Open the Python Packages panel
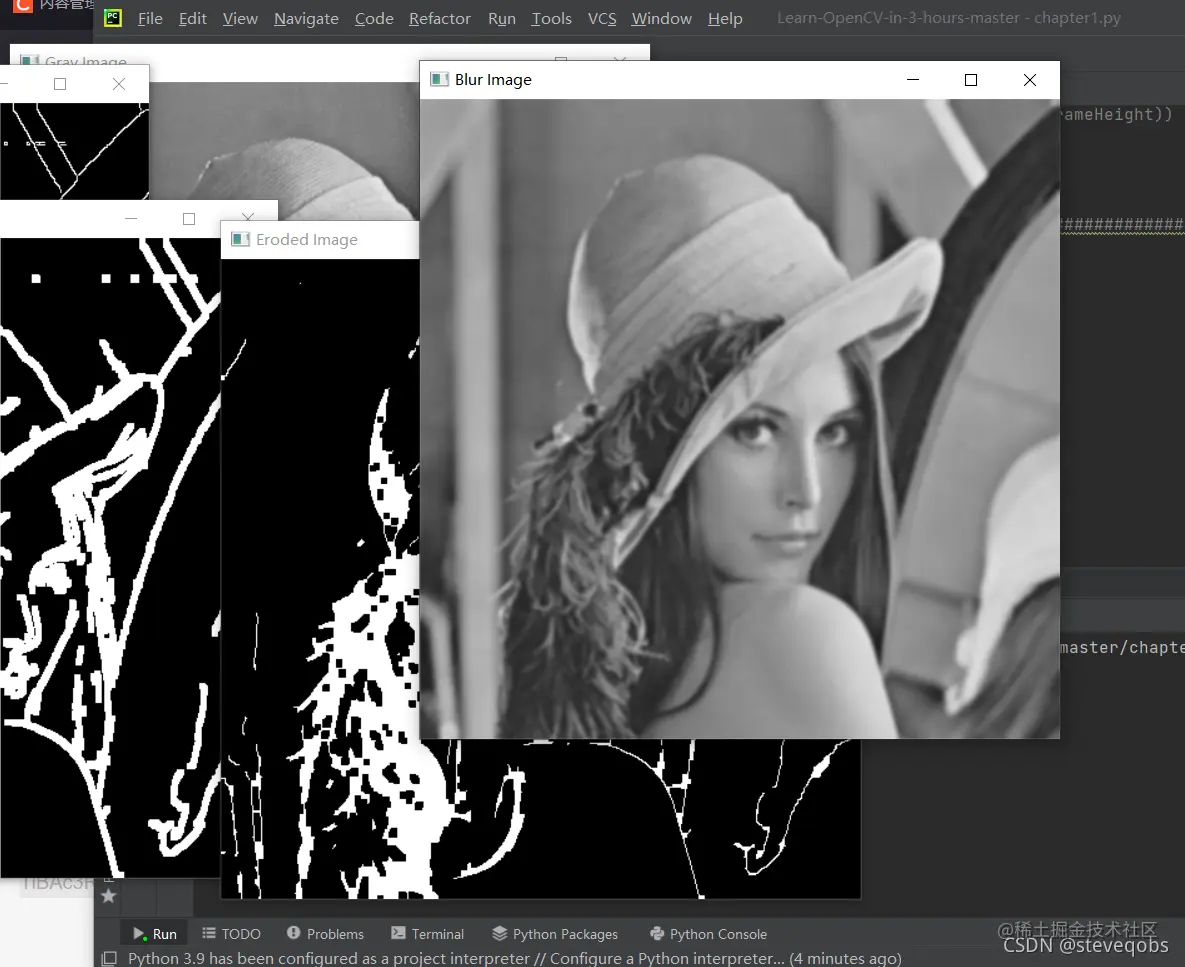The height and width of the screenshot is (967, 1185). pos(555,934)
